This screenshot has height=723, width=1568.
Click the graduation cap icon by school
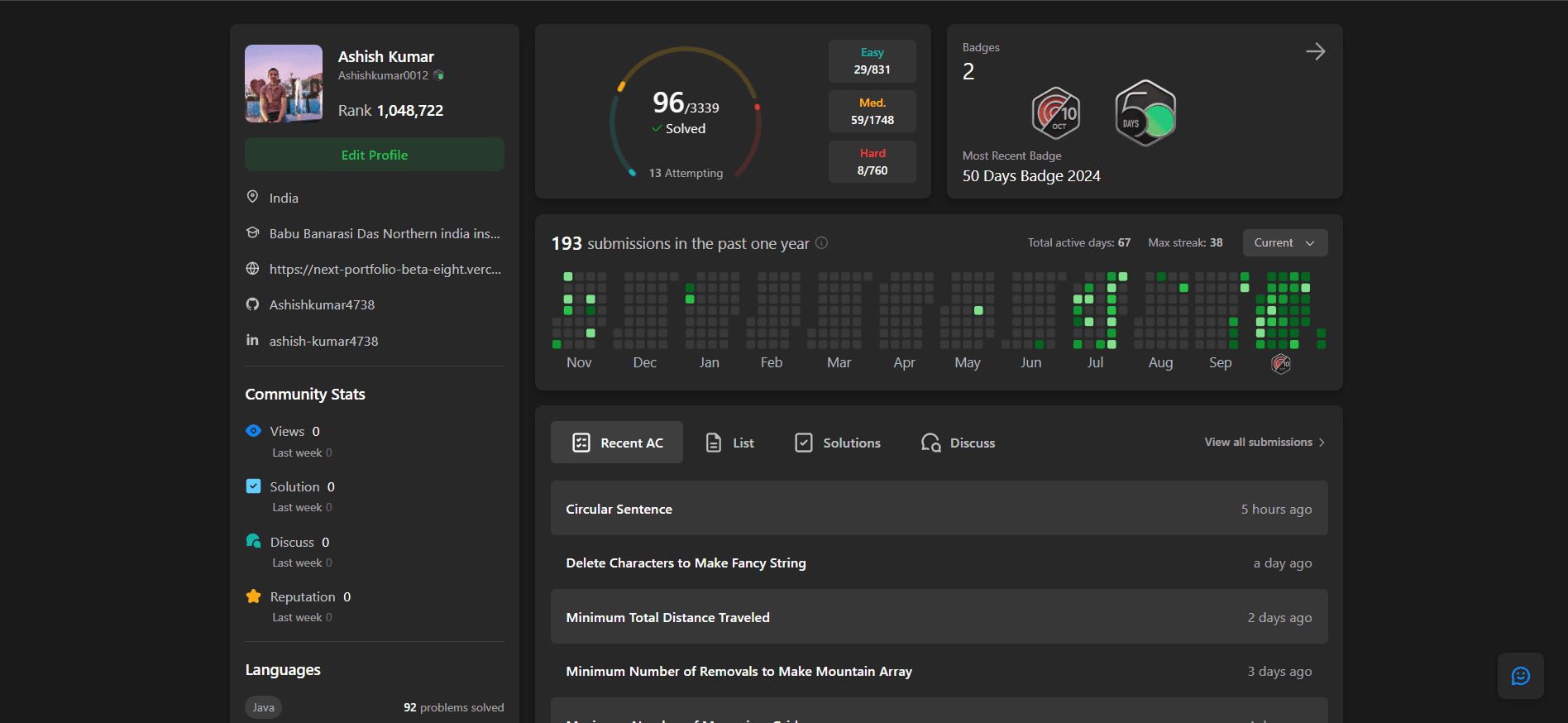[x=252, y=233]
